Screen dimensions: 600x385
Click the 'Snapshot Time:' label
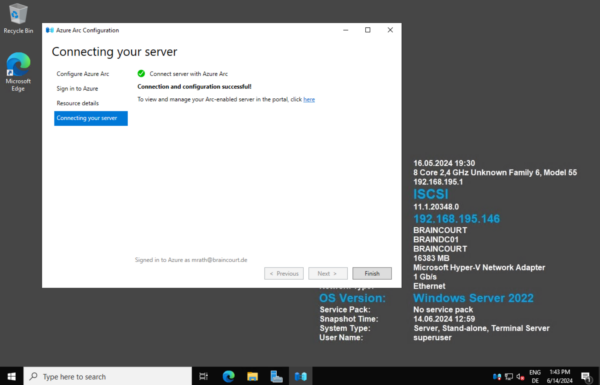pos(349,319)
